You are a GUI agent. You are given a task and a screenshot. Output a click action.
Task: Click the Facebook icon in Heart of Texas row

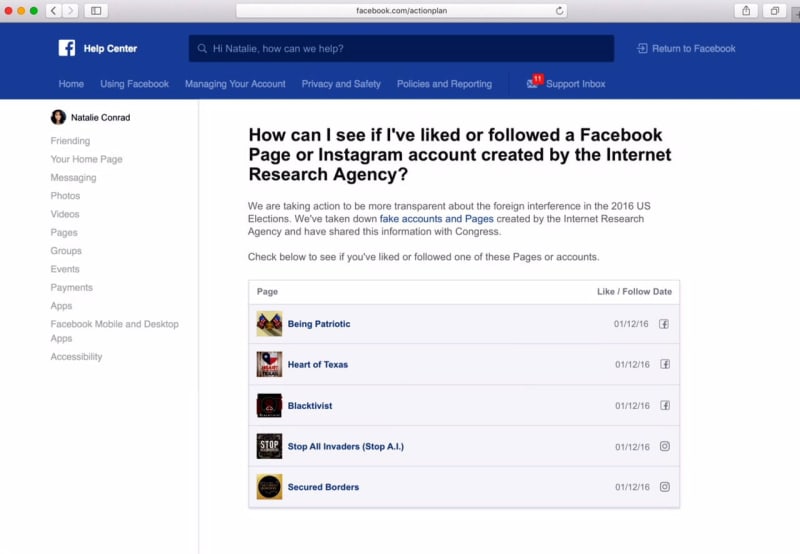pyautogui.click(x=665, y=364)
